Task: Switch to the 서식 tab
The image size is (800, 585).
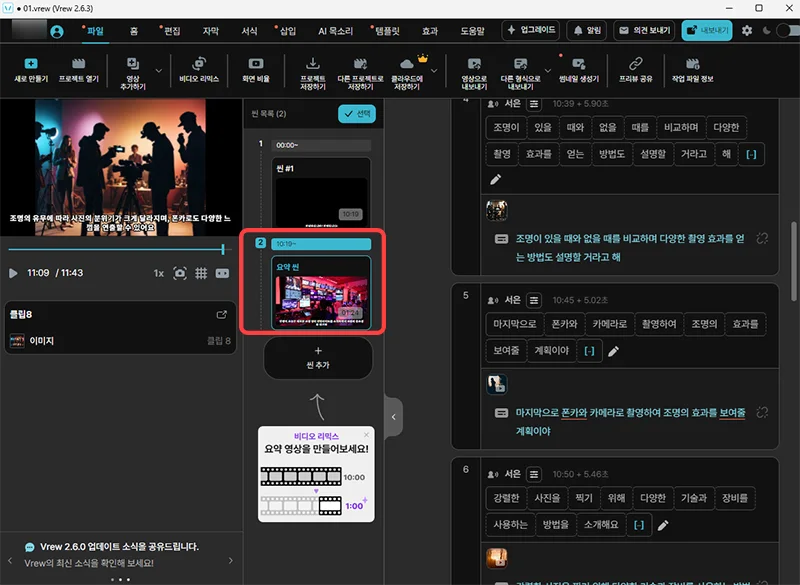Action: point(249,31)
